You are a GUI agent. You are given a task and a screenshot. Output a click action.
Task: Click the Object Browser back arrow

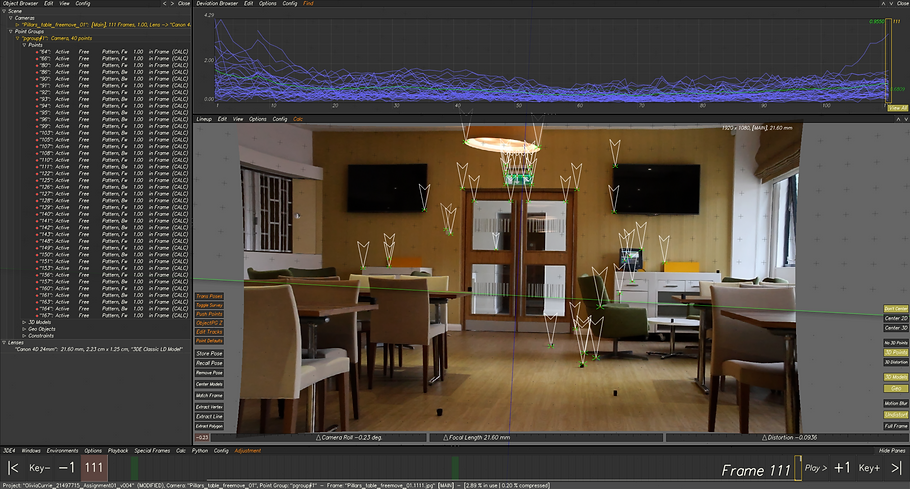point(164,3)
